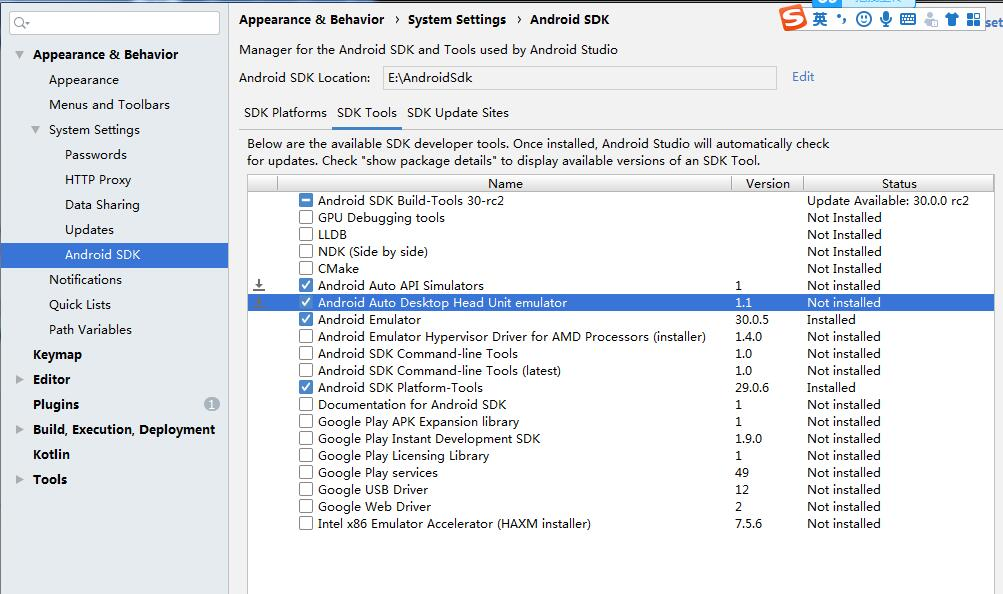Image resolution: width=1003 pixels, height=594 pixels.
Task: Click the Sogou input method logo
Action: pyautogui.click(x=793, y=19)
